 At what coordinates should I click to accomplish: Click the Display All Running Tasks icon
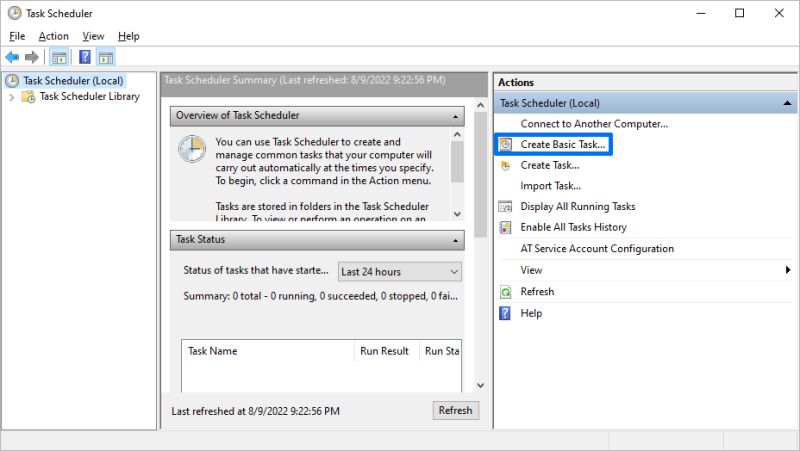pos(505,207)
